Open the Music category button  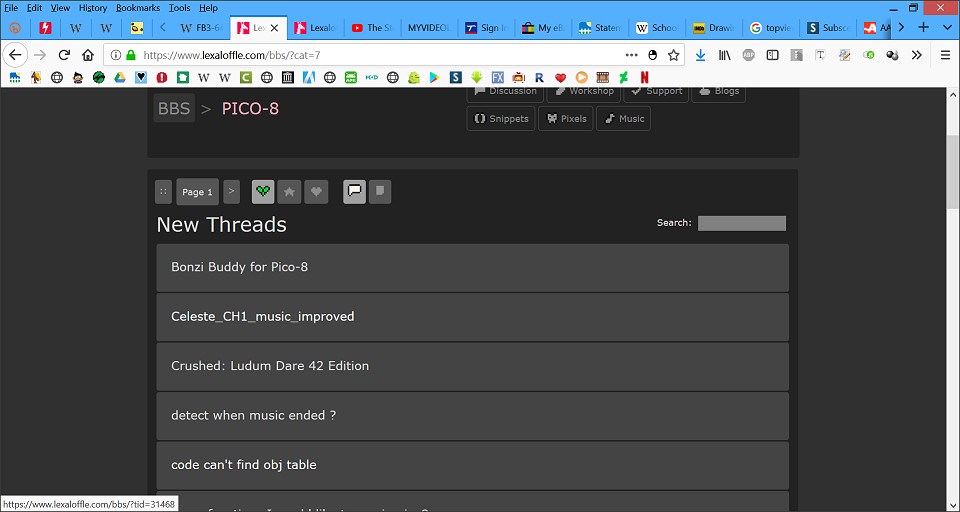tap(623, 119)
